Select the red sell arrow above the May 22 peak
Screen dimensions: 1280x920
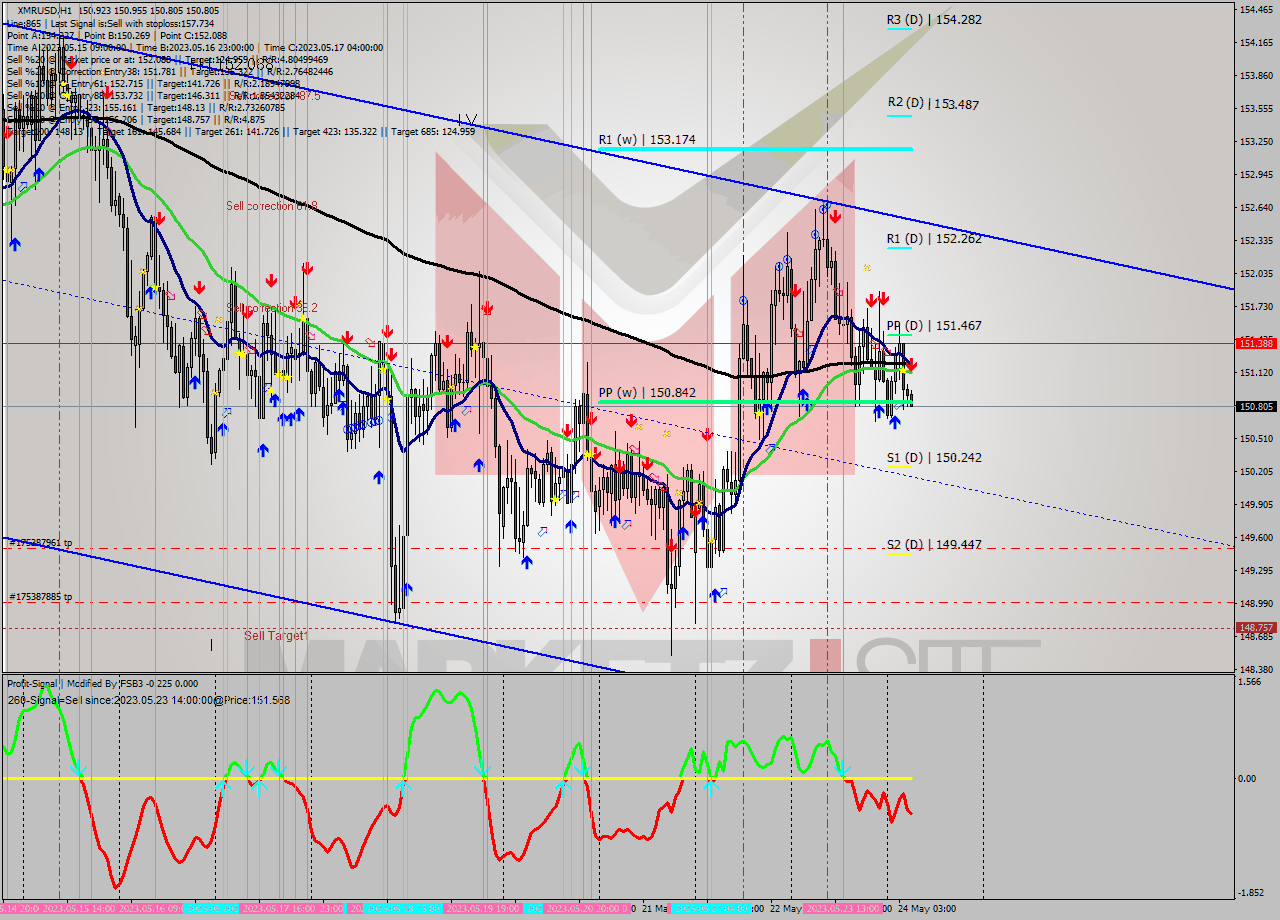pos(835,216)
